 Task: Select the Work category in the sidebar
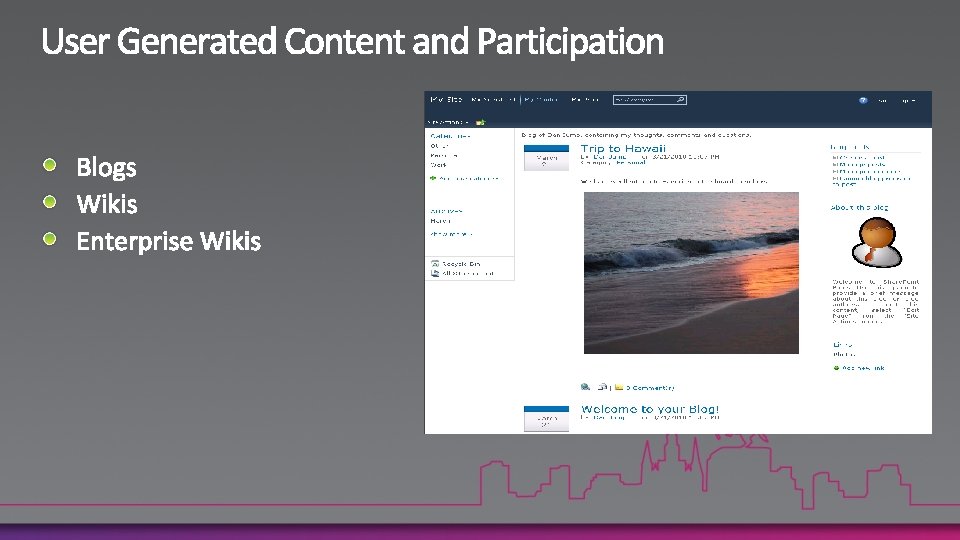tap(438, 165)
